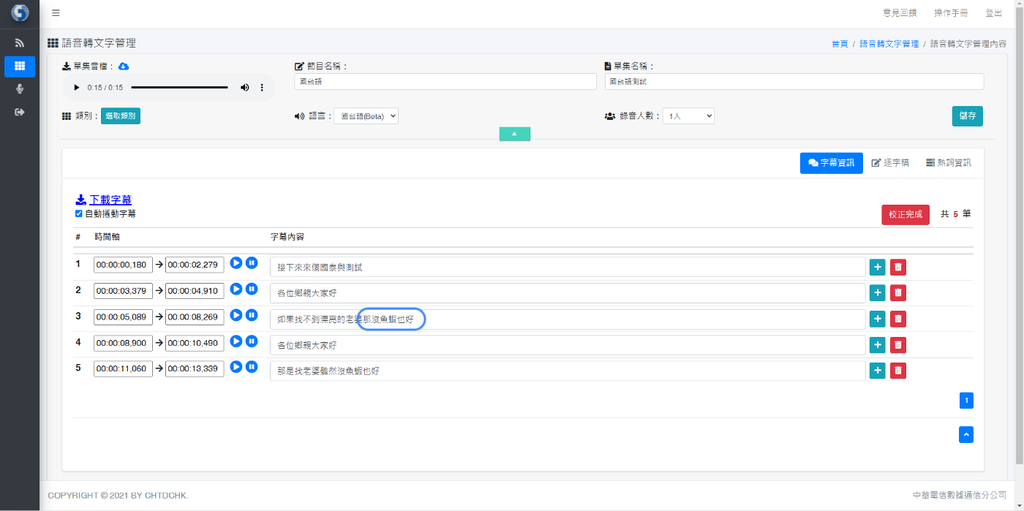Add a subtitle line after row 2
This screenshot has width=1024, height=511.
(x=878, y=293)
